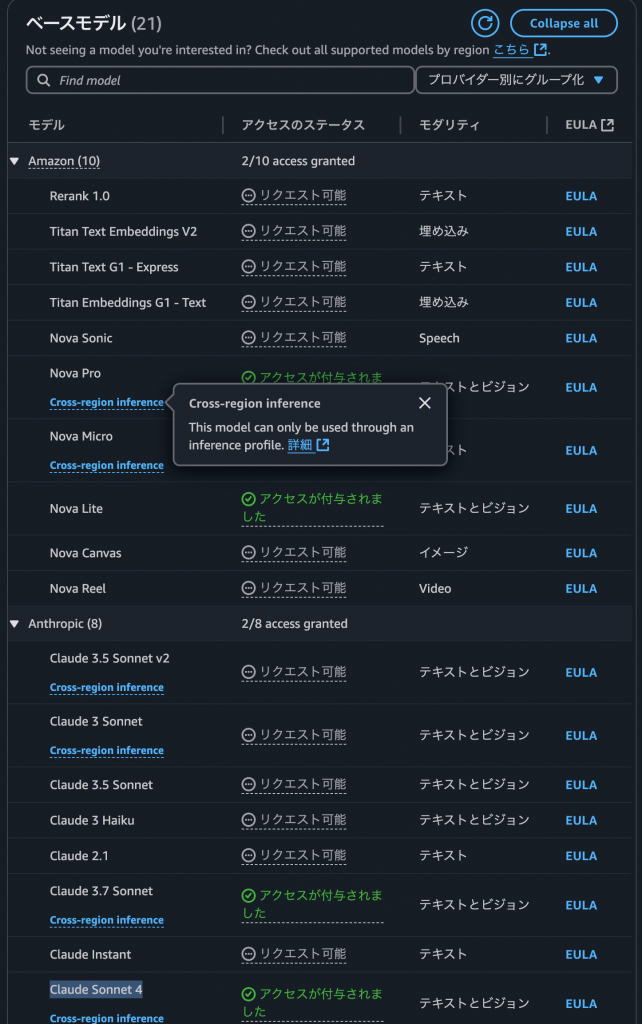
Task: Click リクエスト可能 status for Claude 2.1
Action: (x=294, y=856)
